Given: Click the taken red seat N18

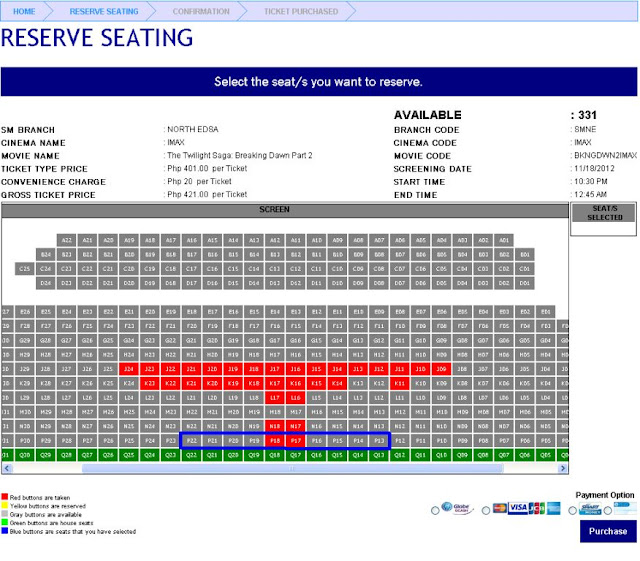Looking at the screenshot, I should pyautogui.click(x=275, y=426).
